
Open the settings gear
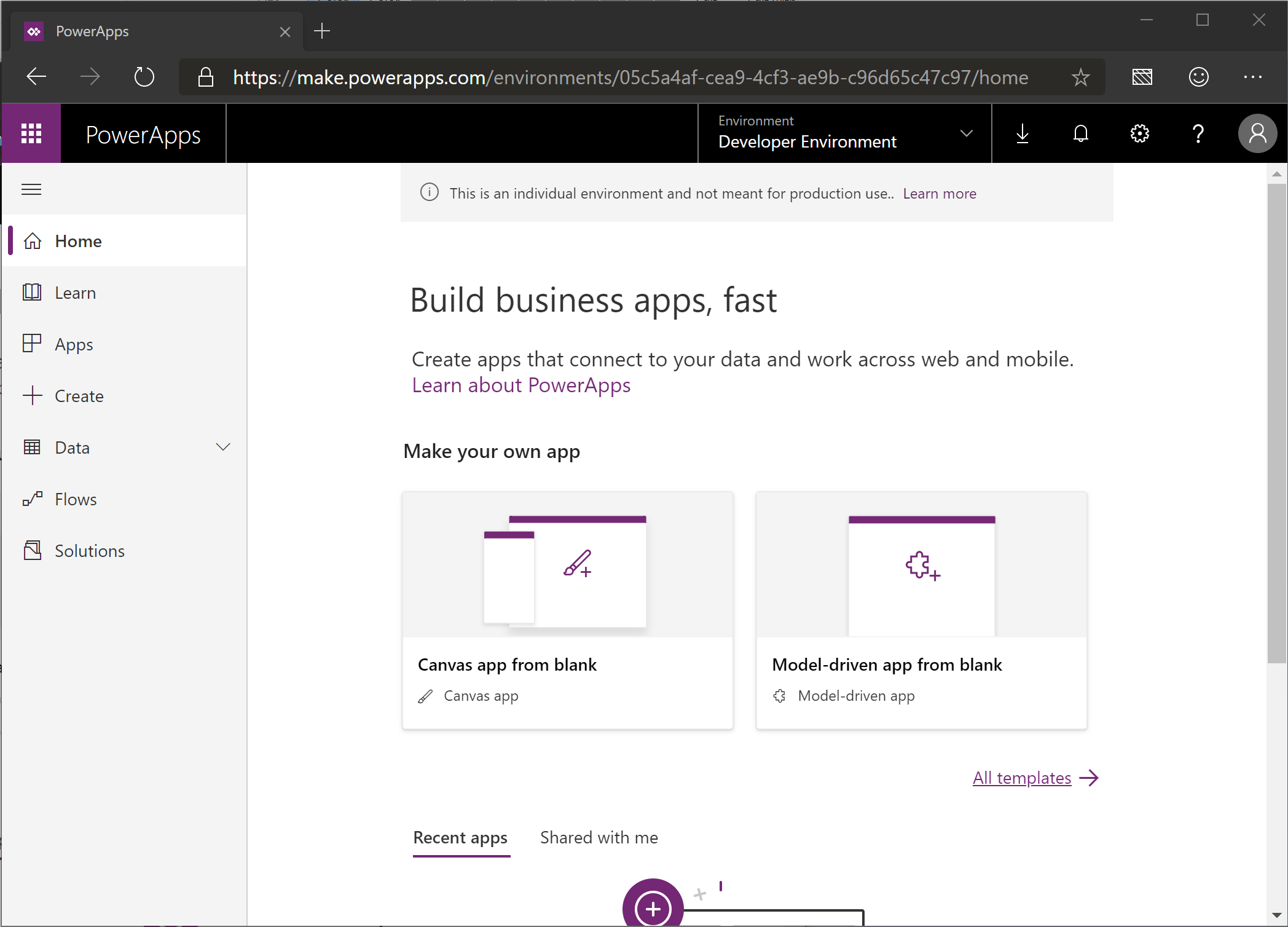point(1139,133)
